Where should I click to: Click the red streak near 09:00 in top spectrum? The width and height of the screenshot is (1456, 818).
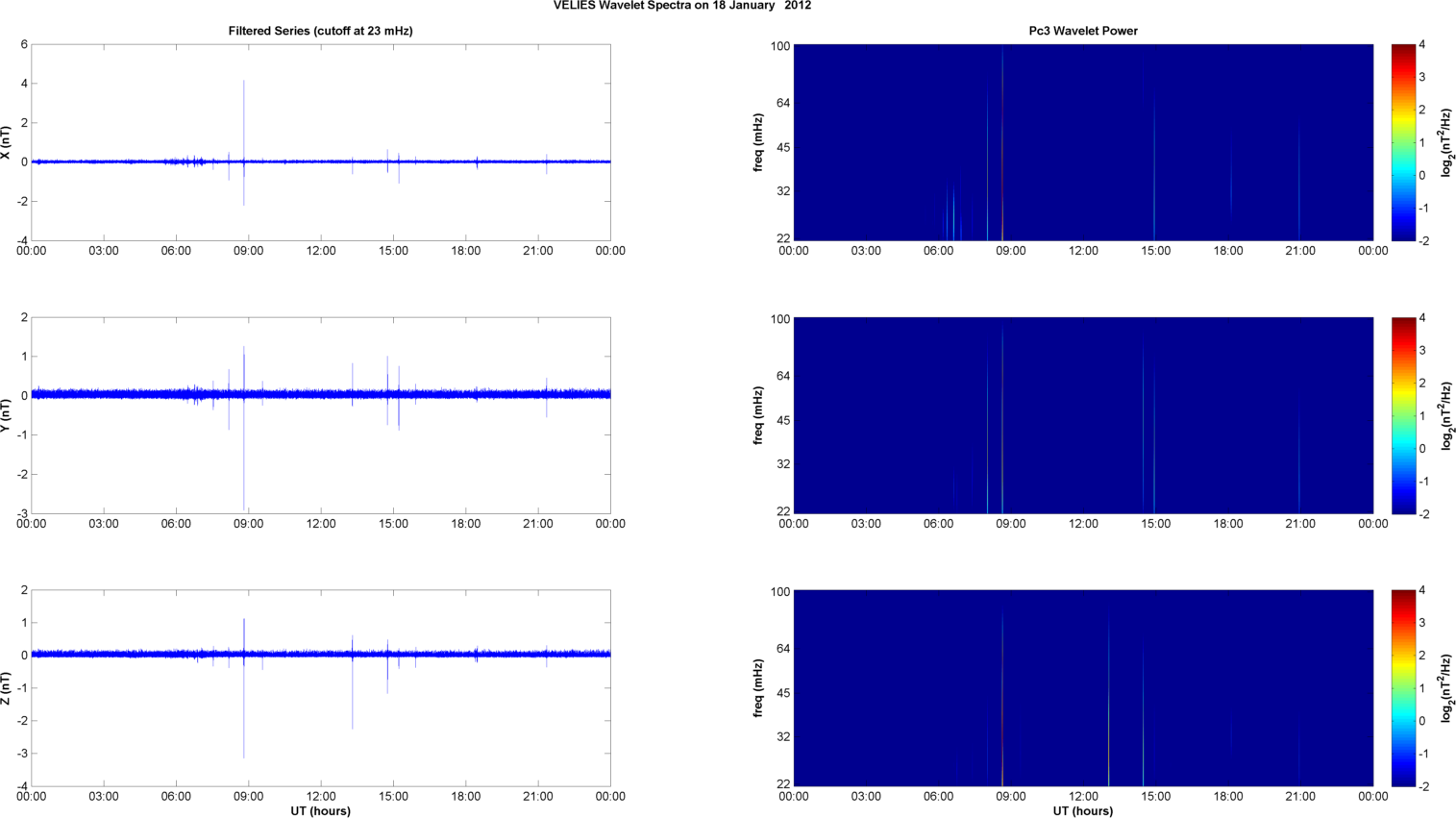[x=1002, y=142]
